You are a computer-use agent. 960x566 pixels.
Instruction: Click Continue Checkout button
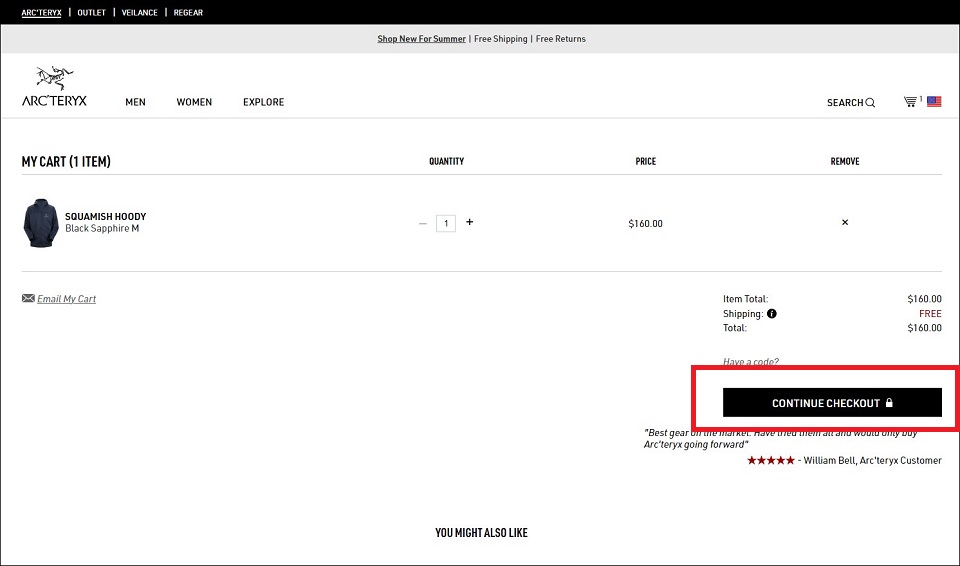pos(832,402)
